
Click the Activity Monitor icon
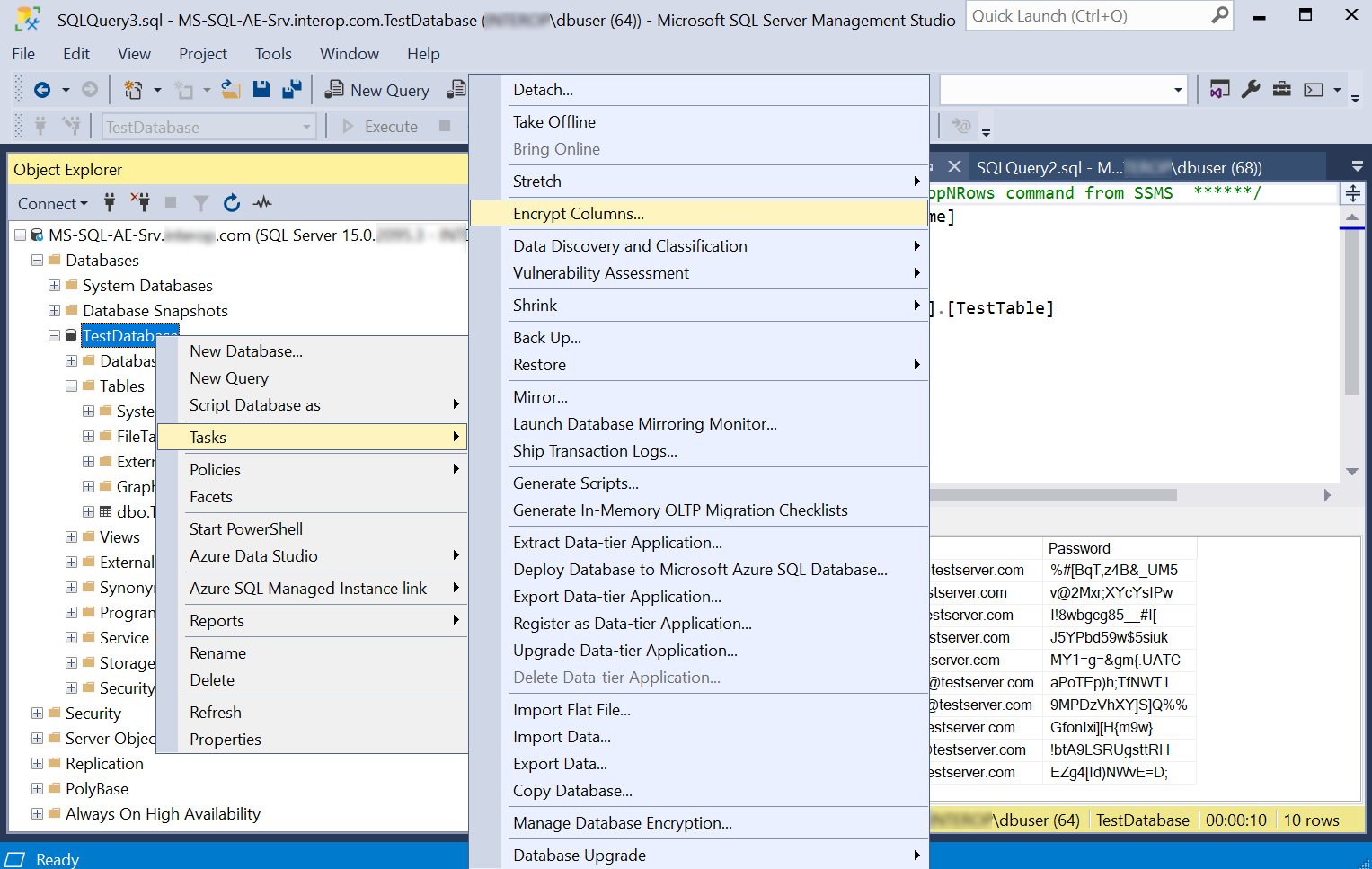[262, 203]
